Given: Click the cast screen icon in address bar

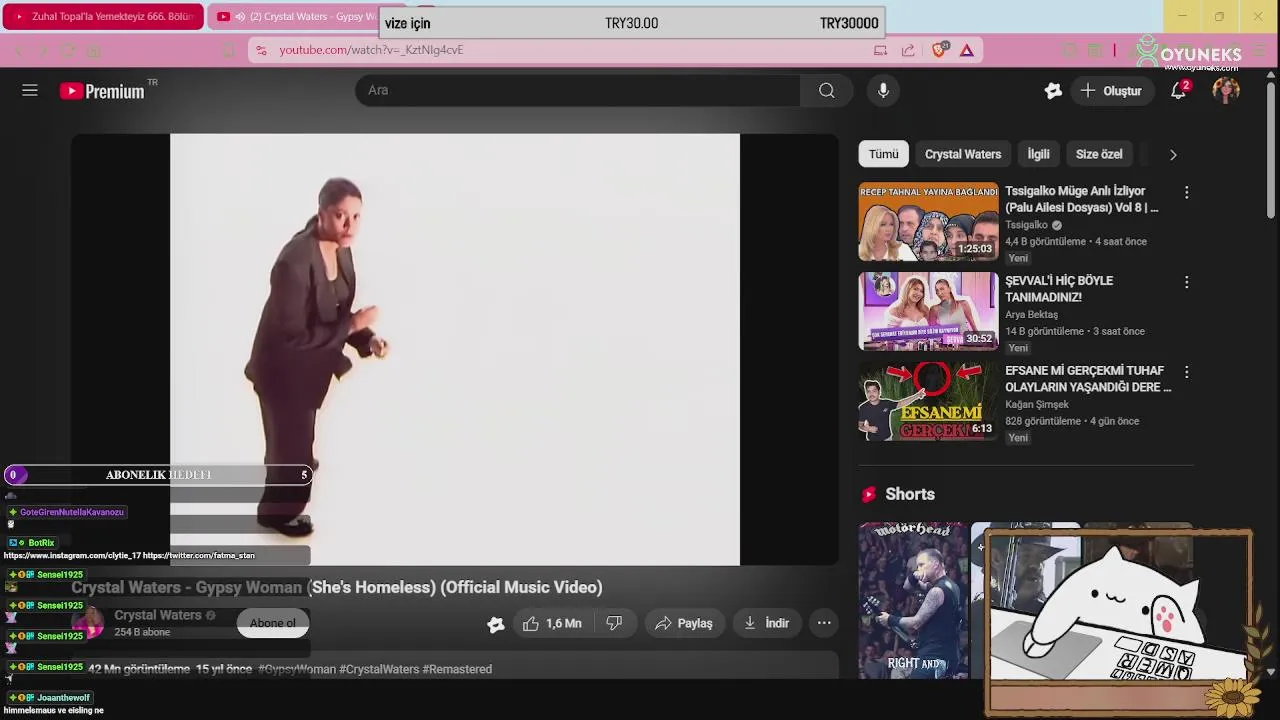Looking at the screenshot, I should click(880, 50).
